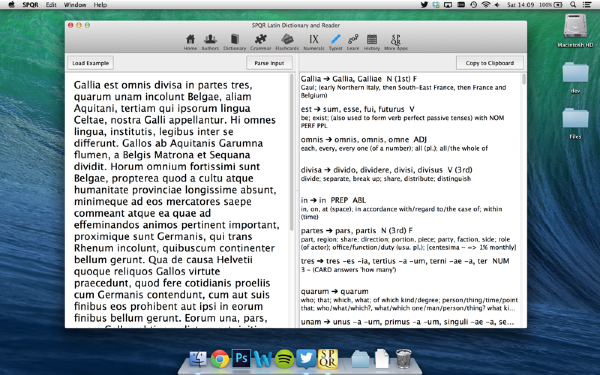Image resolution: width=600 pixels, height=375 pixels.
Task: Click the word 'Gallia' in input text
Action: click(x=88, y=85)
